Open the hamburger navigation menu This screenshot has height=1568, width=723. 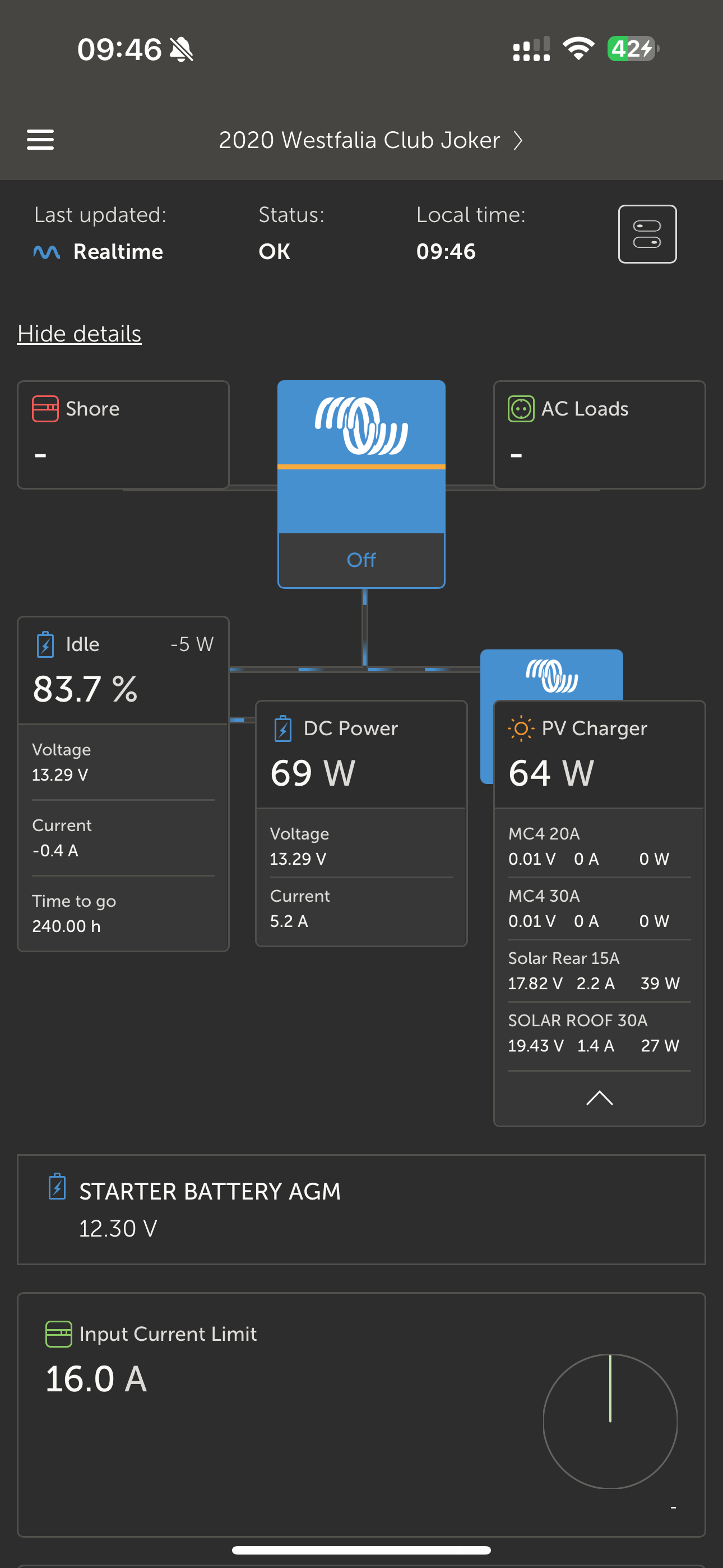click(x=40, y=140)
